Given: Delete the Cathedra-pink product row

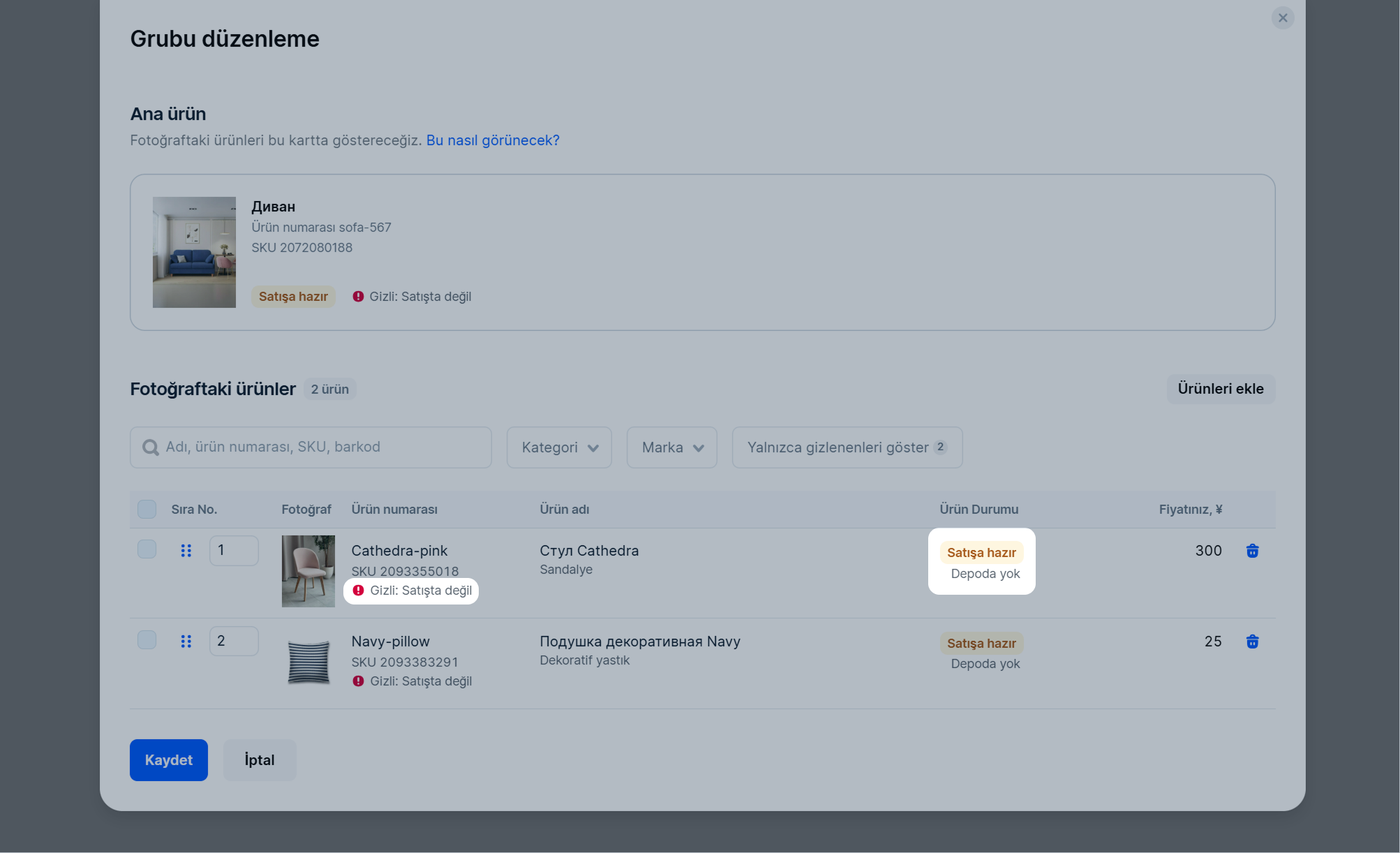Looking at the screenshot, I should tap(1252, 551).
